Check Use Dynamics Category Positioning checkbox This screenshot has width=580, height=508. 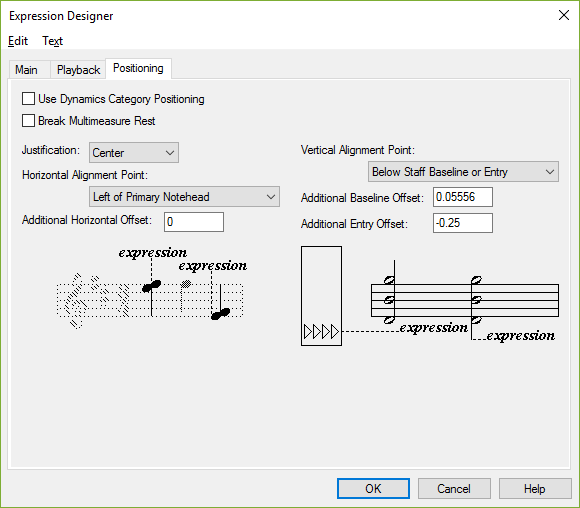coord(28,99)
